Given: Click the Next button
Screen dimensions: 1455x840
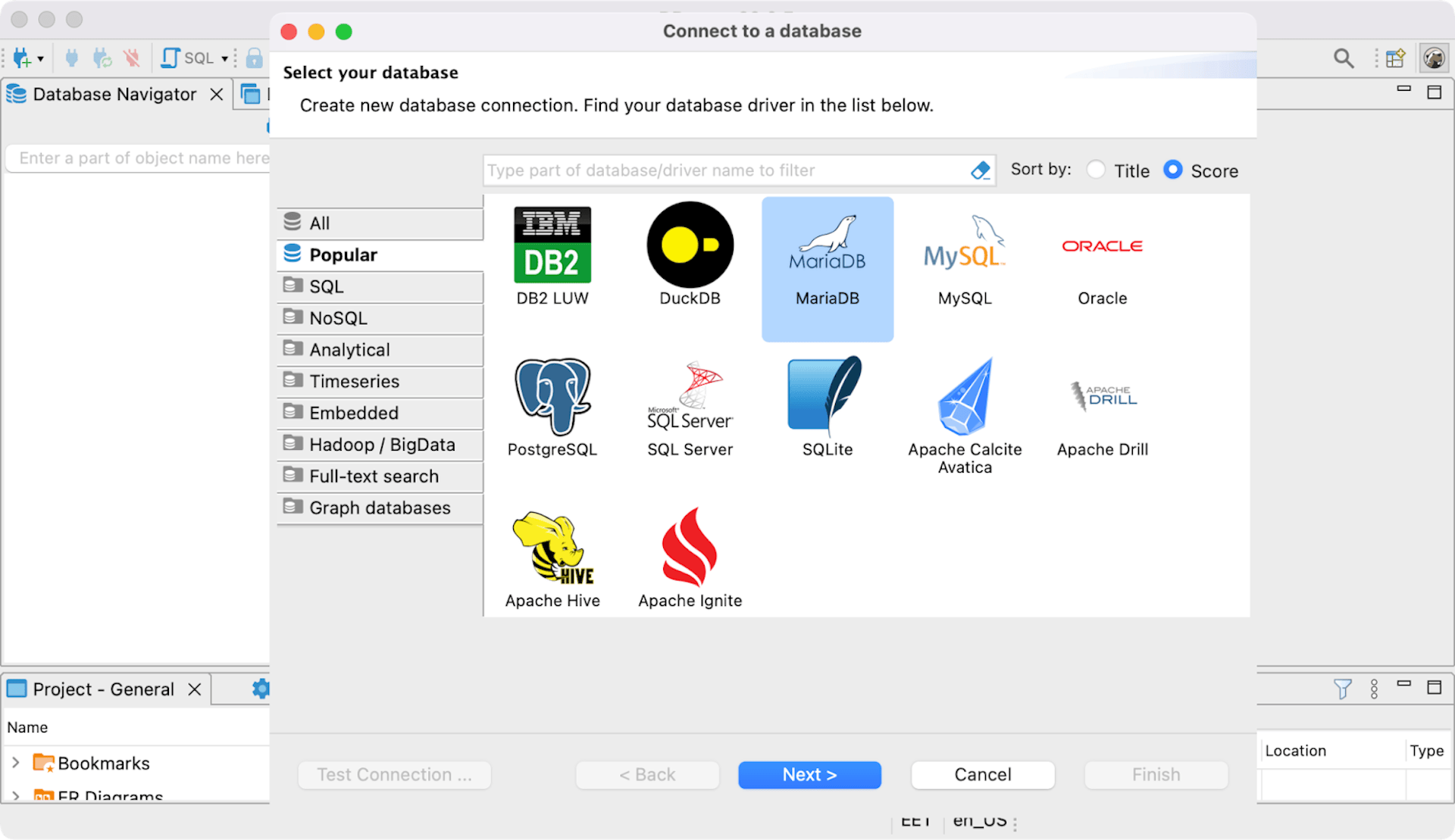Looking at the screenshot, I should pos(809,774).
